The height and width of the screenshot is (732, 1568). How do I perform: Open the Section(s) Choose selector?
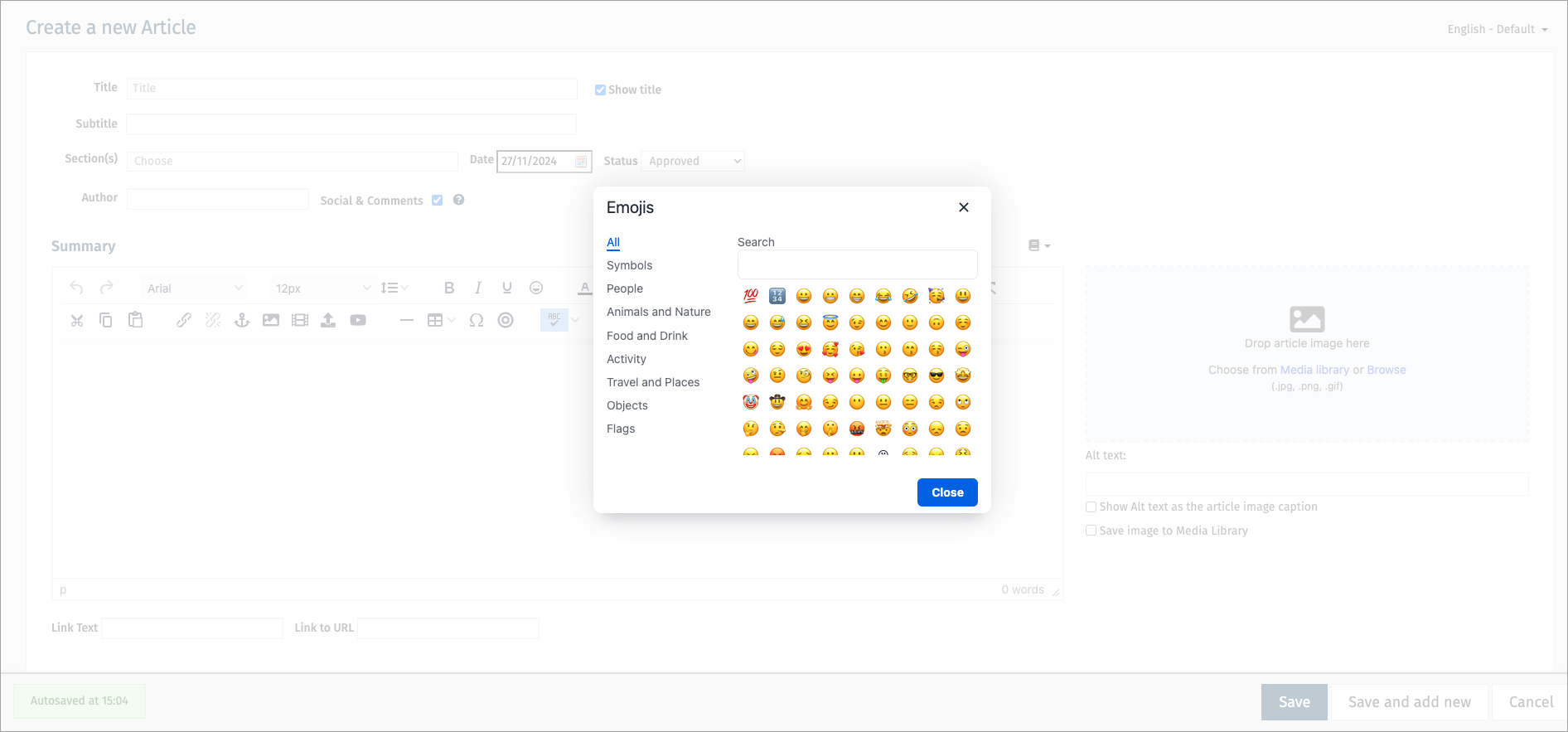pos(292,161)
